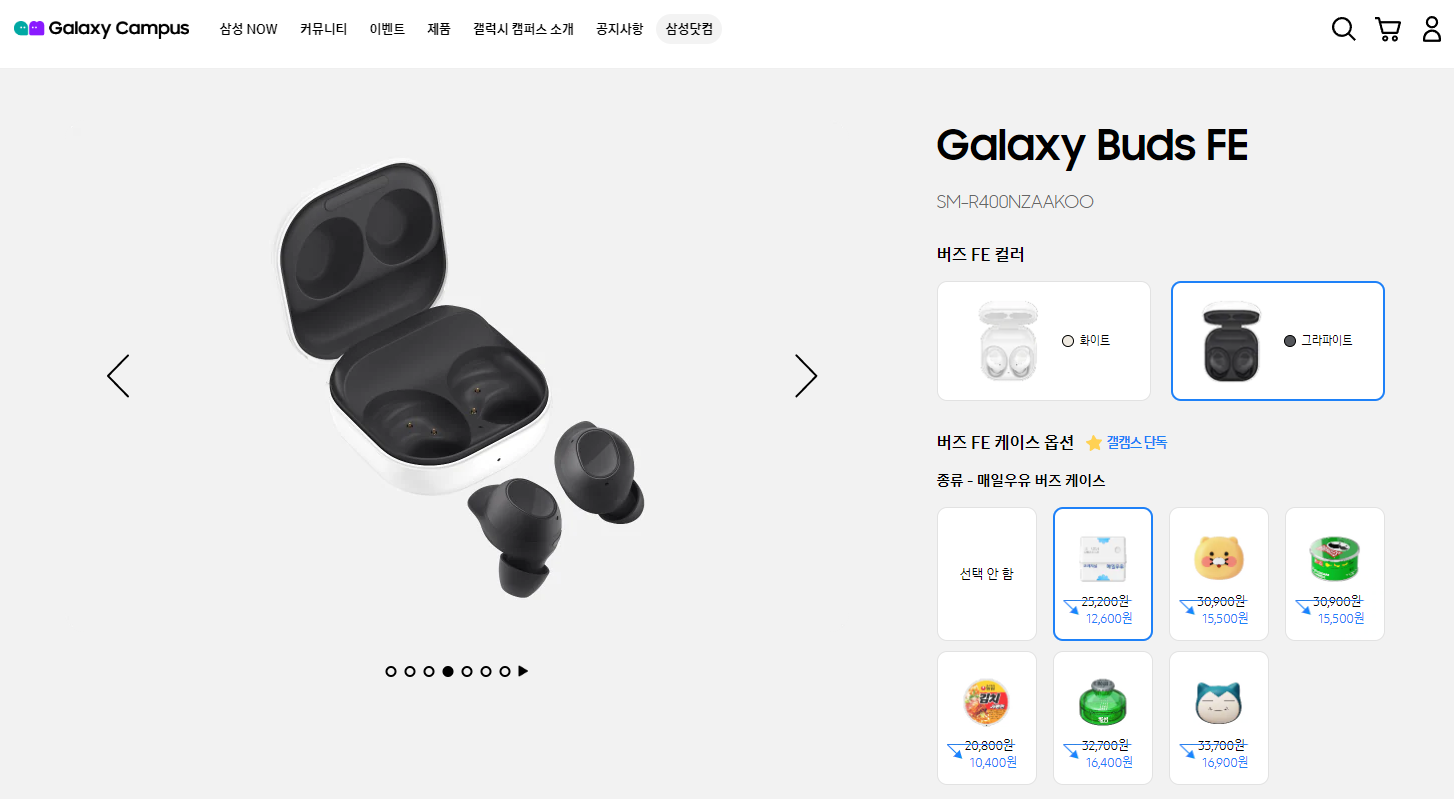Viewport: 1454px width, 799px height.
Task: Jump to the first carousel dot
Action: click(x=391, y=671)
